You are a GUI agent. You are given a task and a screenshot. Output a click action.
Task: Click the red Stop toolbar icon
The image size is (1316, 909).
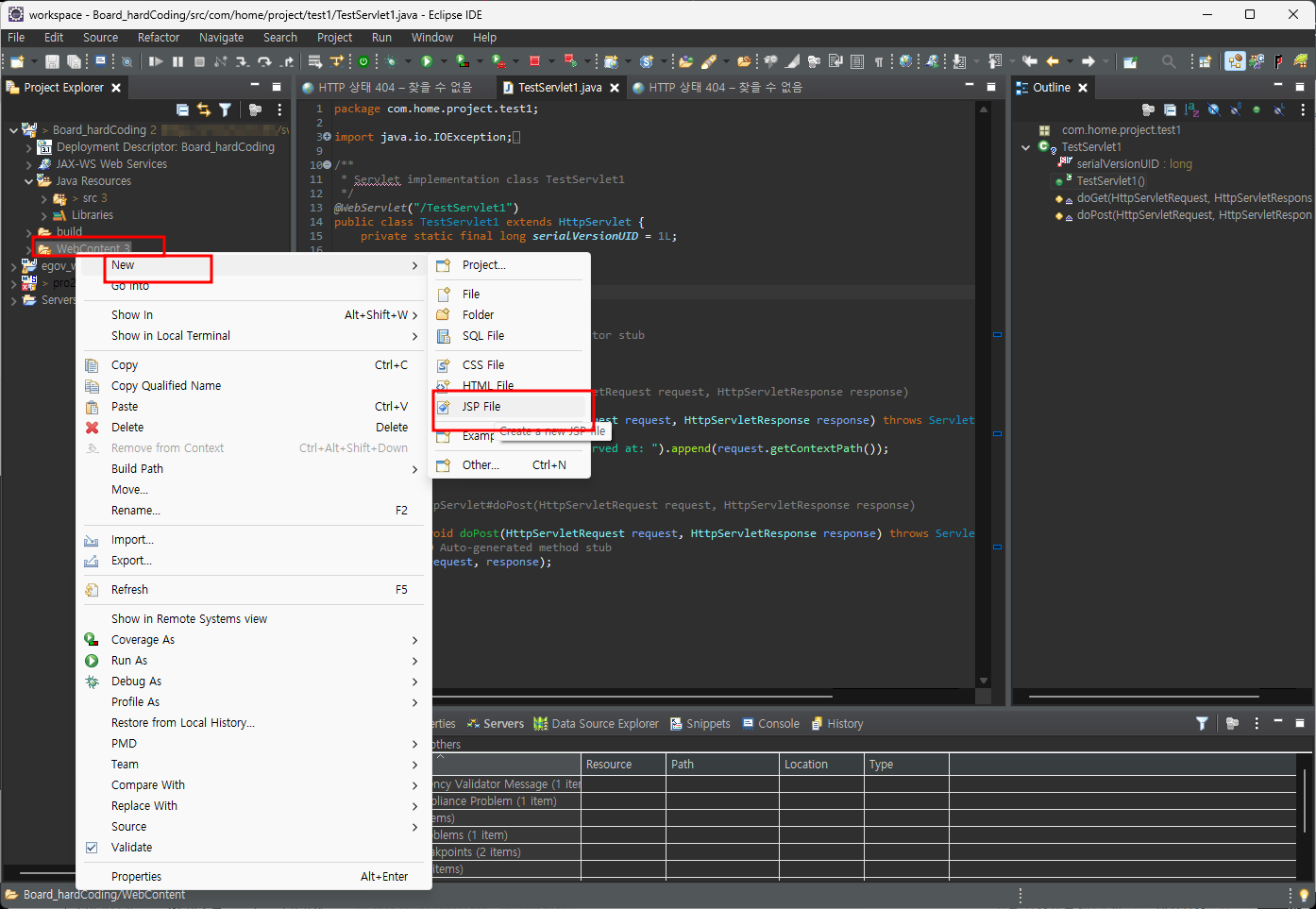(533, 61)
